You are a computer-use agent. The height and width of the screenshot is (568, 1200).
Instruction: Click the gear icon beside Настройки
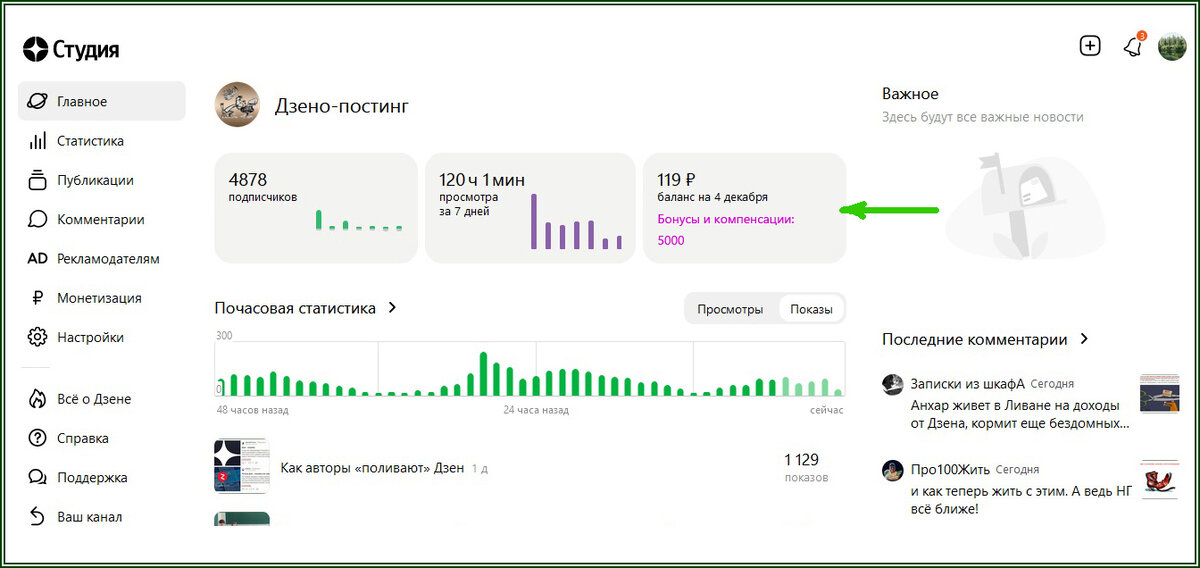pyautogui.click(x=38, y=337)
